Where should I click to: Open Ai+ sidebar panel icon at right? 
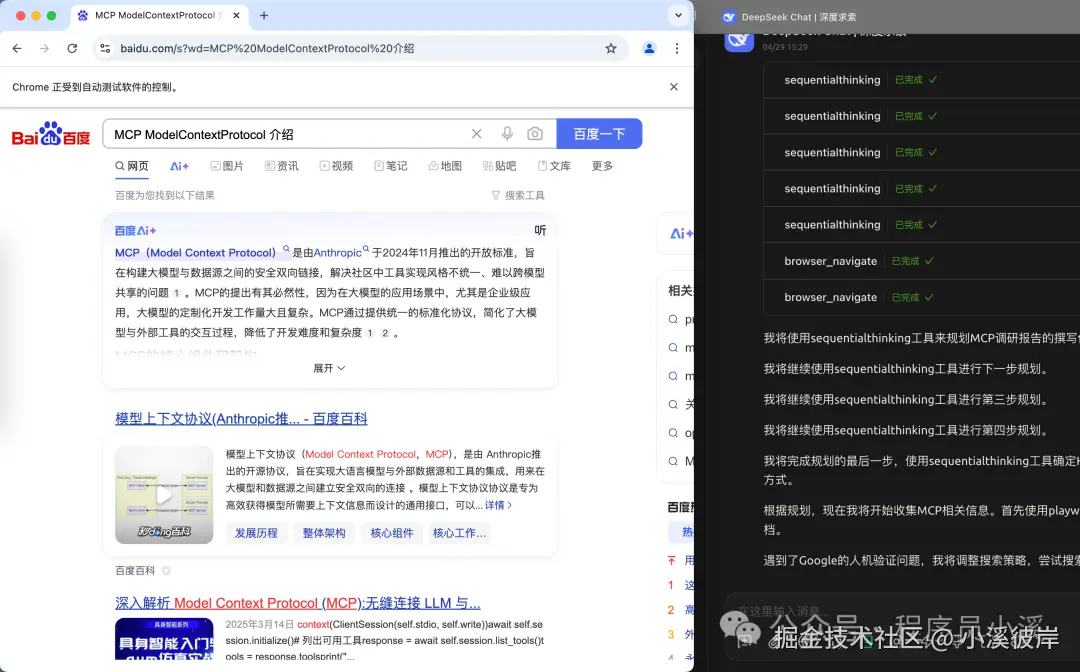[681, 234]
